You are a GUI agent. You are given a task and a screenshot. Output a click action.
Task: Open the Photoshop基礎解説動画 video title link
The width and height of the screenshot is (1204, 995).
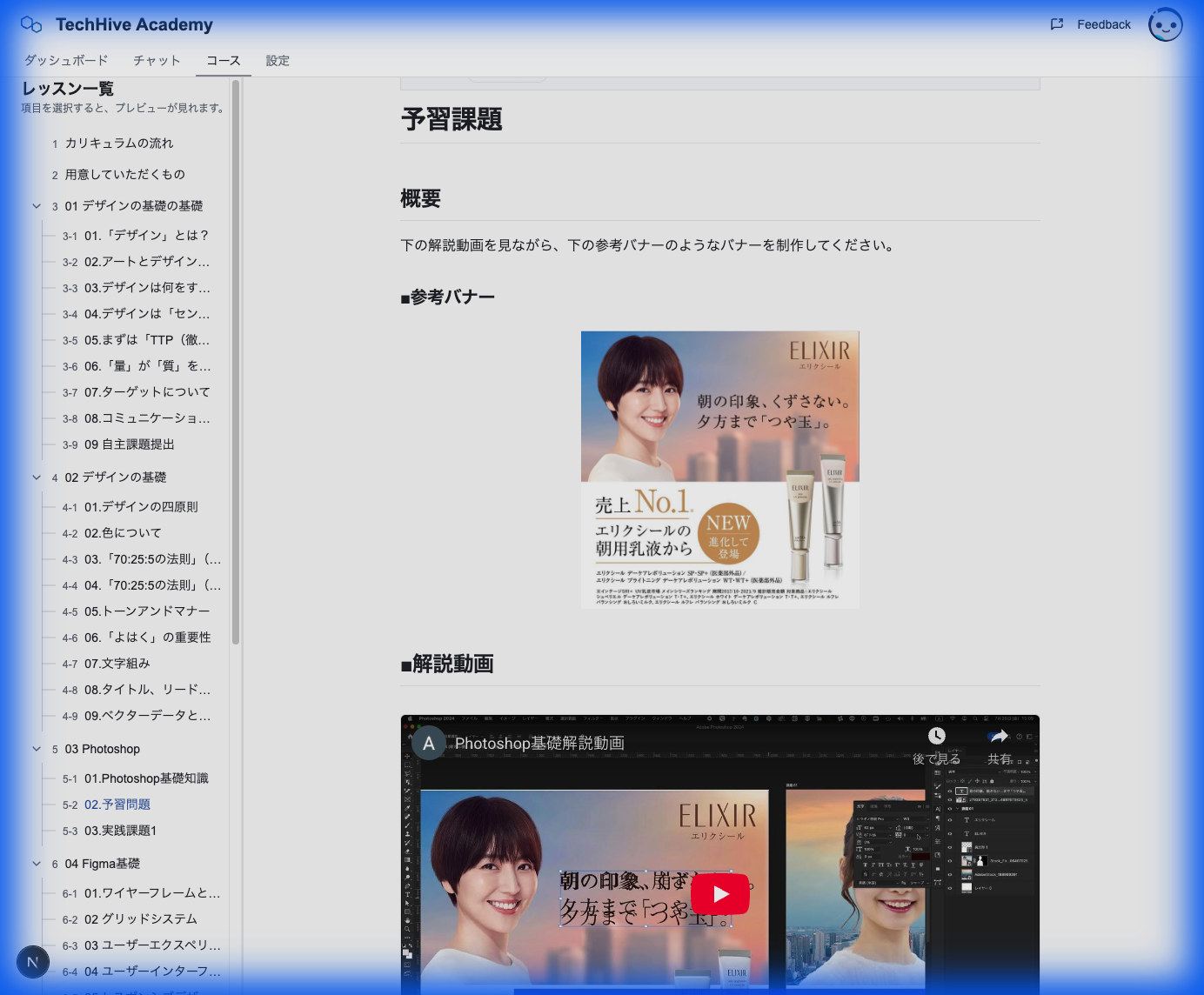tap(539, 744)
